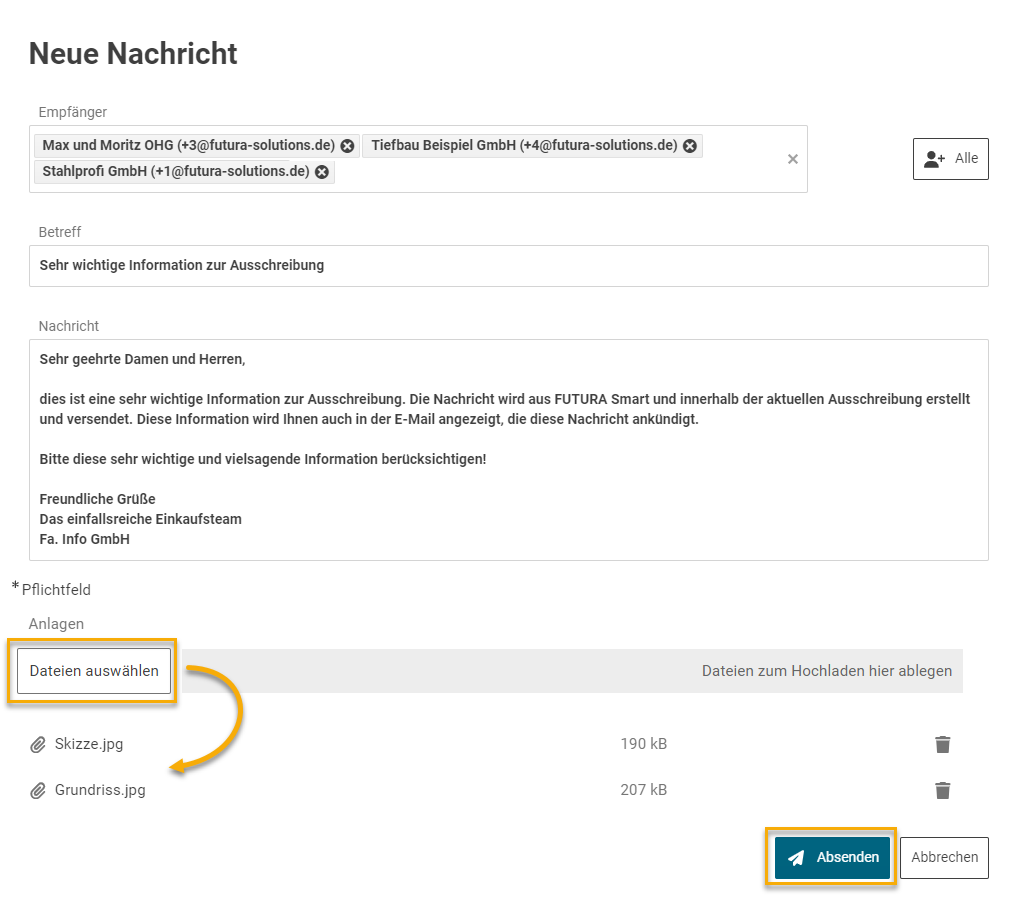The width and height of the screenshot is (1017, 918).
Task: Cancel the message with Abbrechen
Action: [x=944, y=857]
